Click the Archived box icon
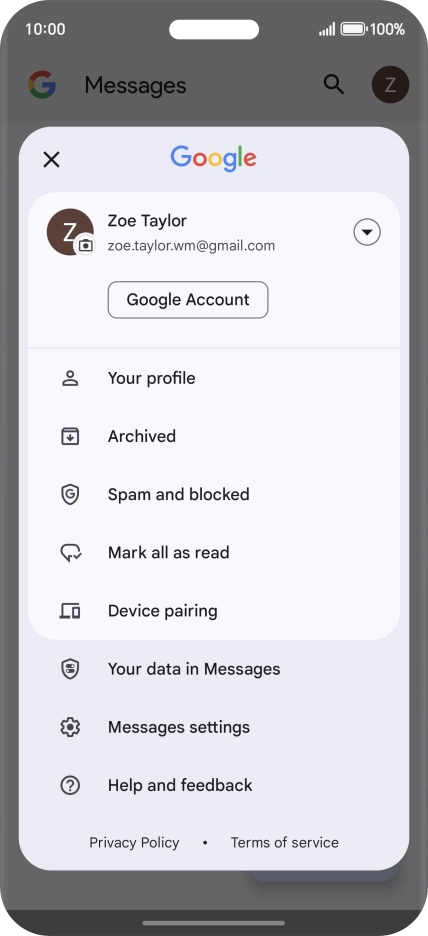Screen dimensions: 428x936 (x=70, y=436)
